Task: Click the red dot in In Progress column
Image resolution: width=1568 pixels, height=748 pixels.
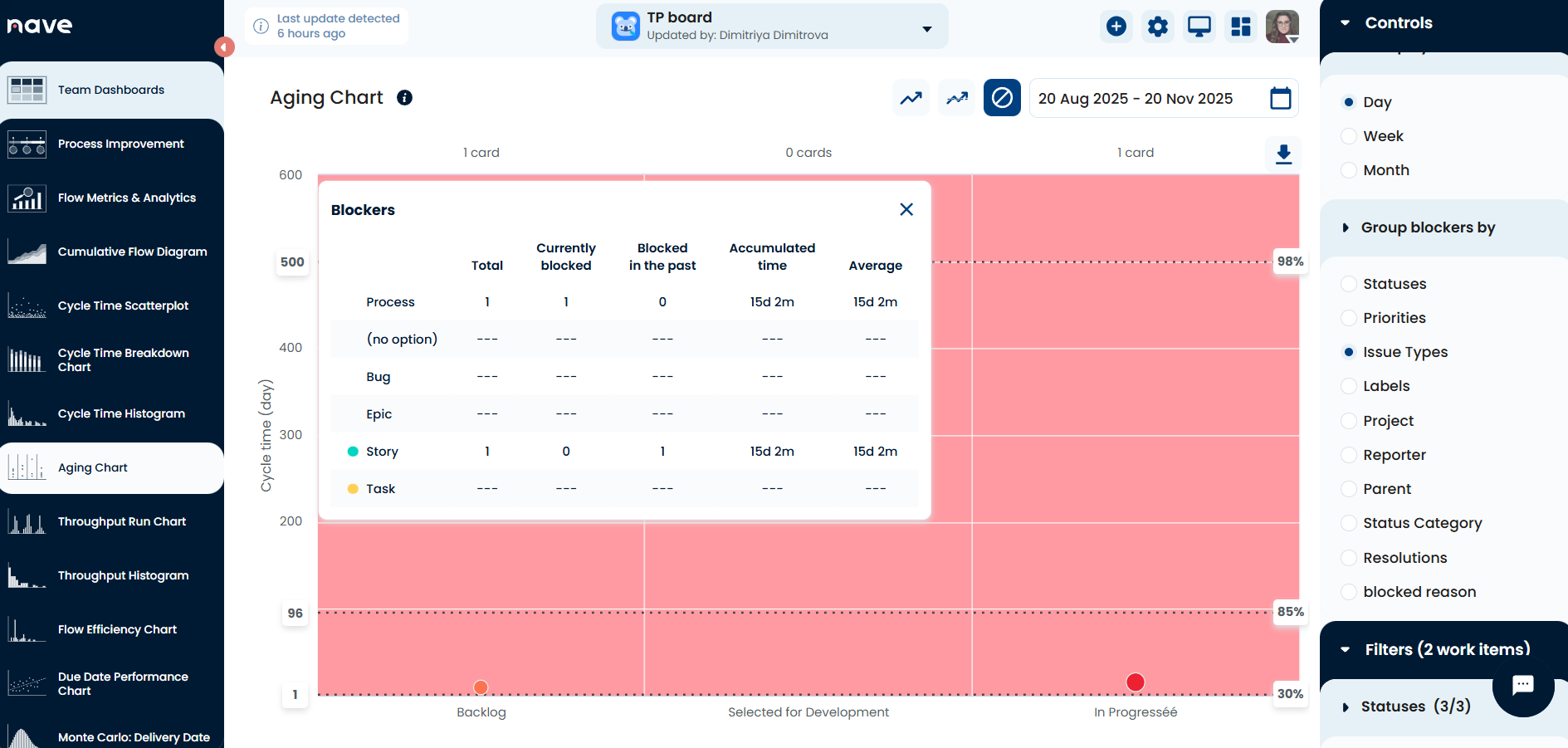Action: tap(1135, 682)
